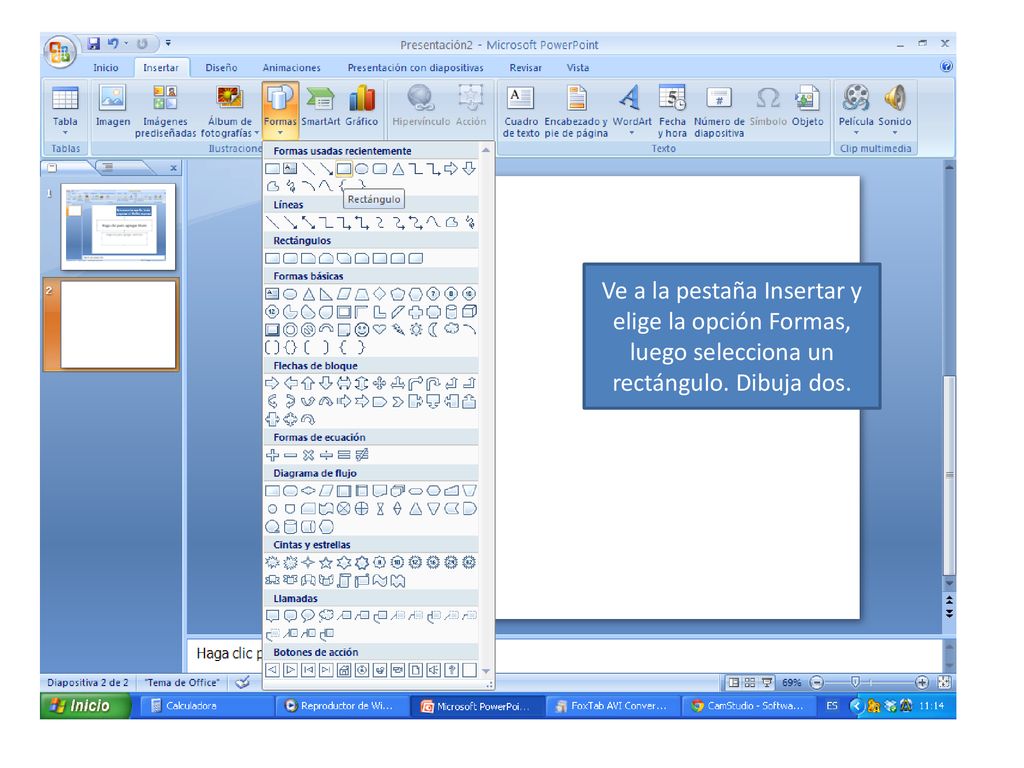Pick the 4-point star shape
Screen dimensions: 1024x768
tap(308, 562)
